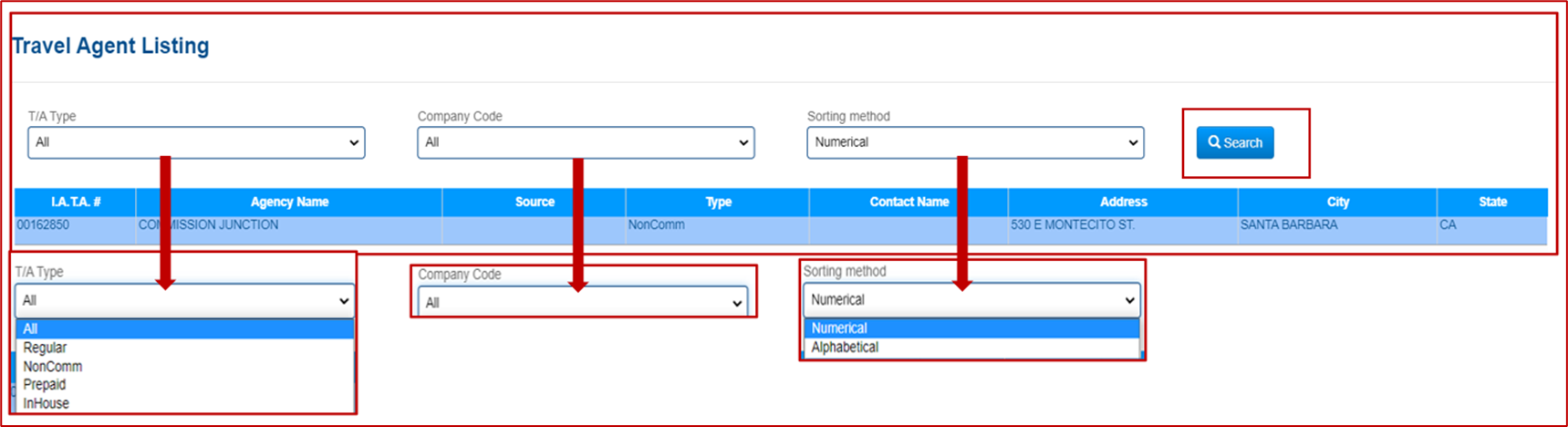Open the top T/A Type dropdown
Screen dimensions: 1568x427
click(196, 142)
